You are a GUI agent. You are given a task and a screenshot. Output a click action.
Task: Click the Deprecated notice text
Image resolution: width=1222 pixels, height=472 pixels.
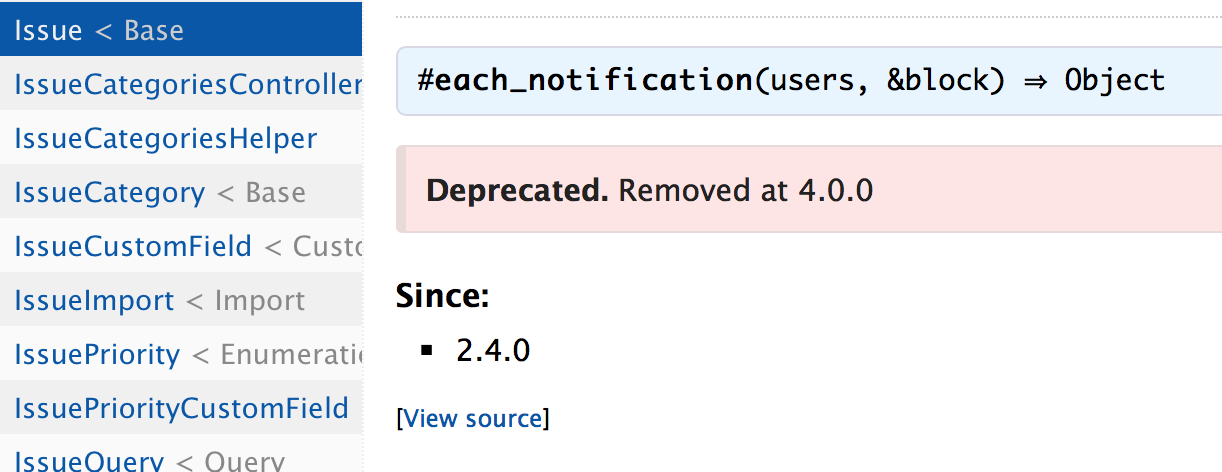click(x=650, y=190)
